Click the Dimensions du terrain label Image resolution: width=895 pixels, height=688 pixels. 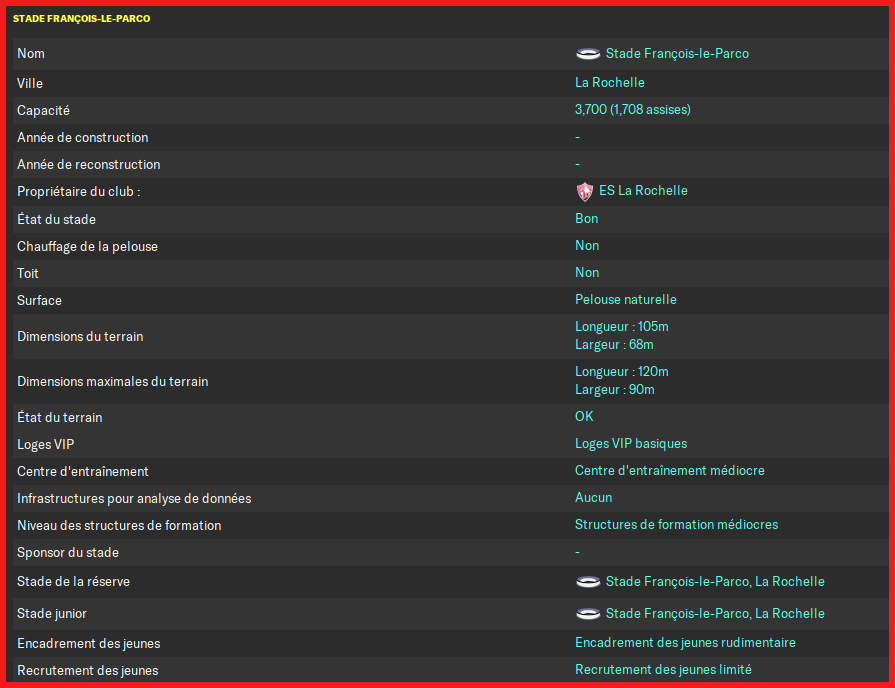click(80, 337)
